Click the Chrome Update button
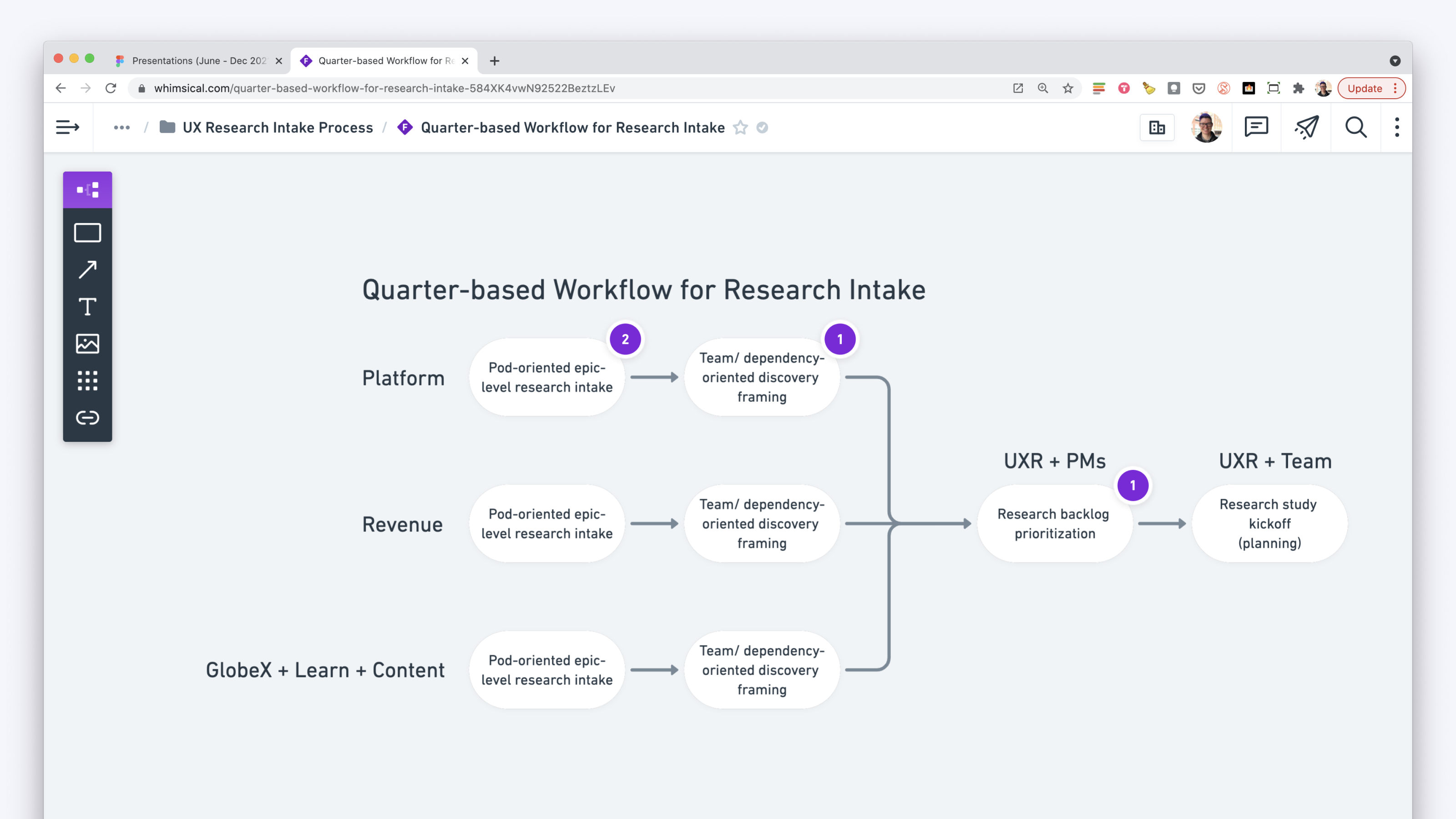Viewport: 1456px width, 819px height. pyautogui.click(x=1365, y=88)
